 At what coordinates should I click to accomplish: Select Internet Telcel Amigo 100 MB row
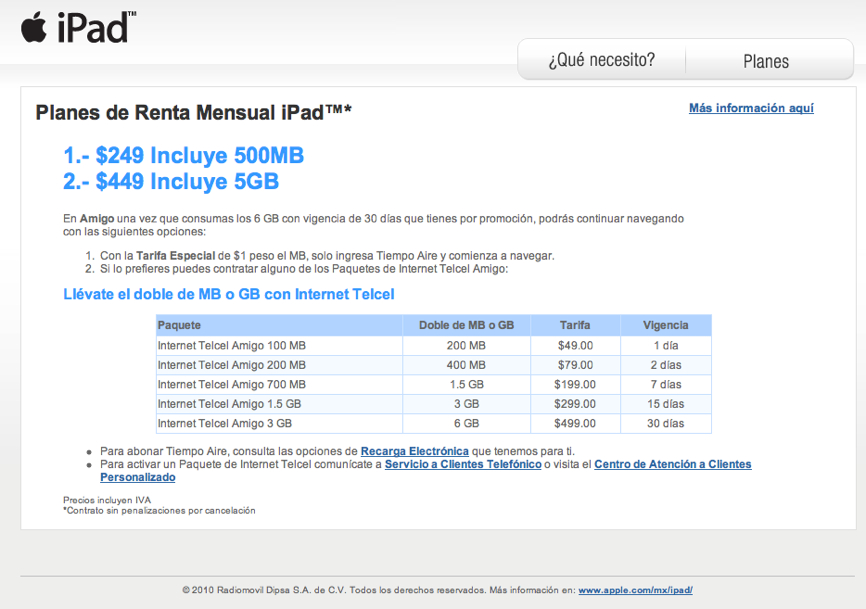pyautogui.click(x=434, y=346)
